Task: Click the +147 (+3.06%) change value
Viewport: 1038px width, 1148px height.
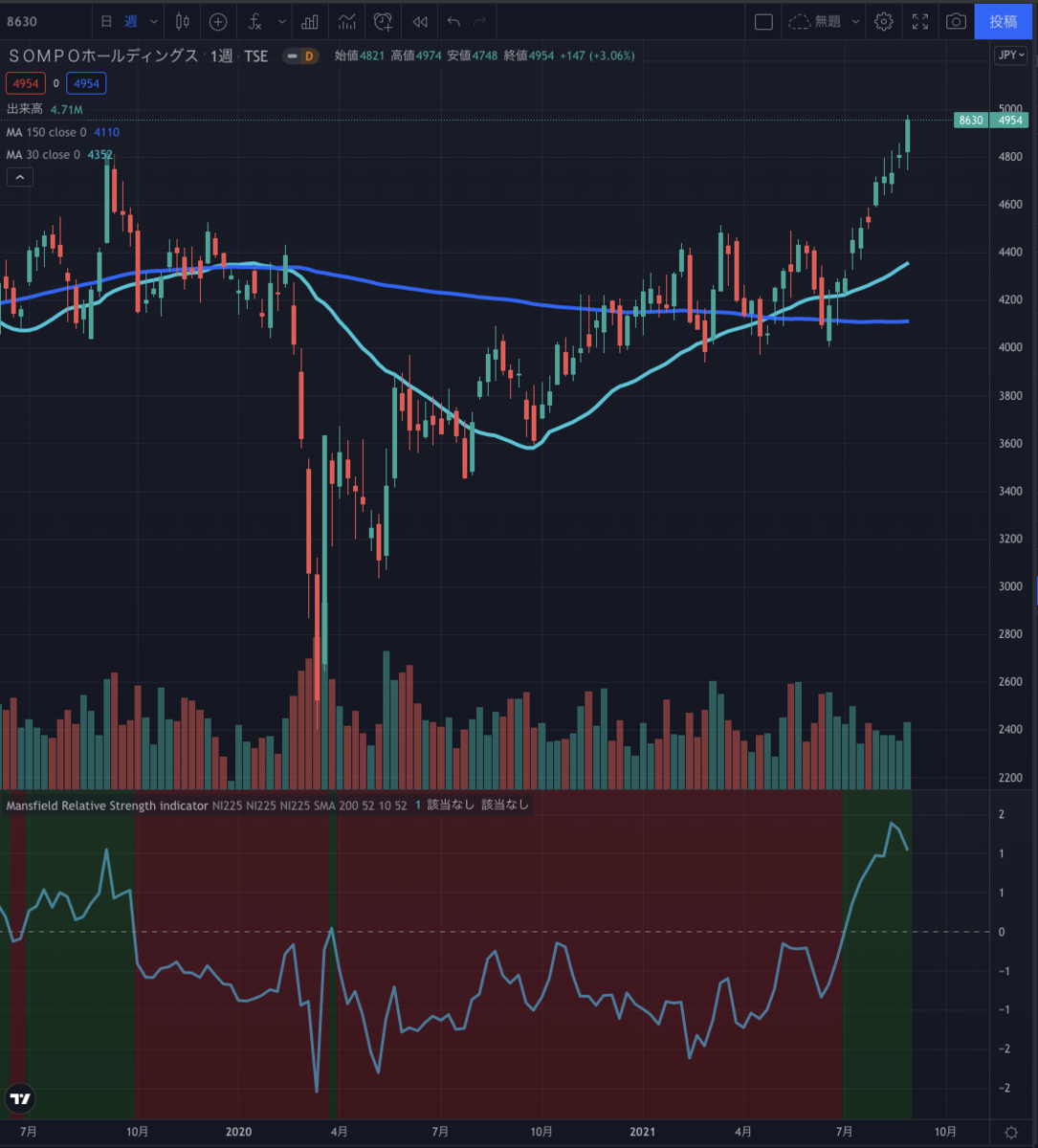Action: [x=597, y=56]
